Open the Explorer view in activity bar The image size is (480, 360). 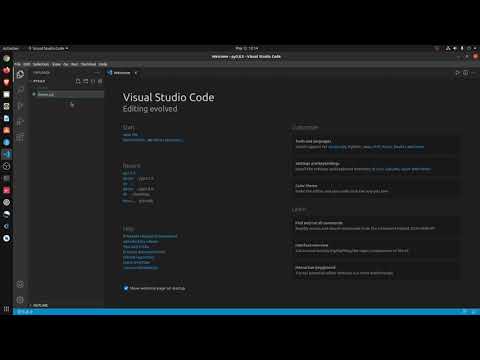(20, 74)
